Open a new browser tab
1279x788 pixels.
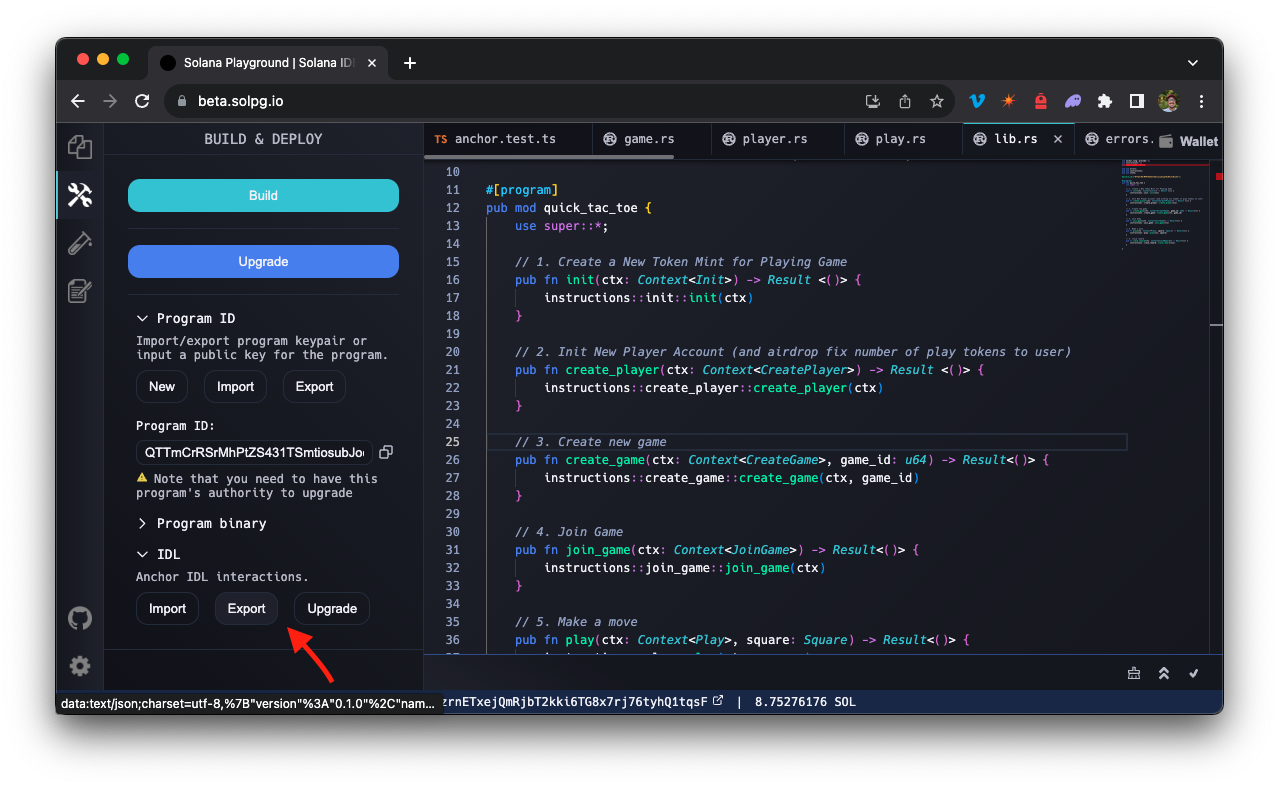[x=409, y=63]
